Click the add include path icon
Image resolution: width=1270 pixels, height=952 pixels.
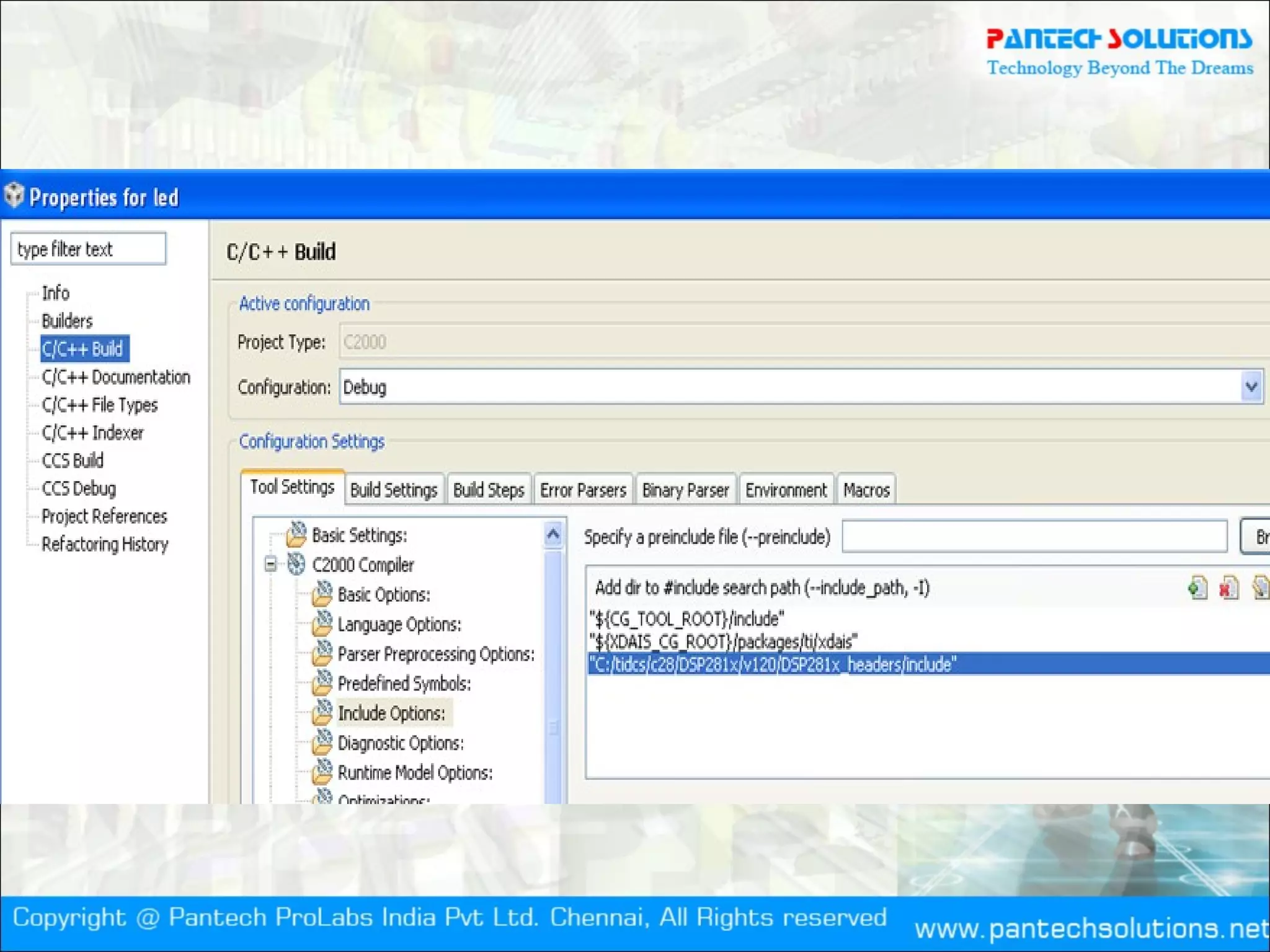click(x=1197, y=587)
